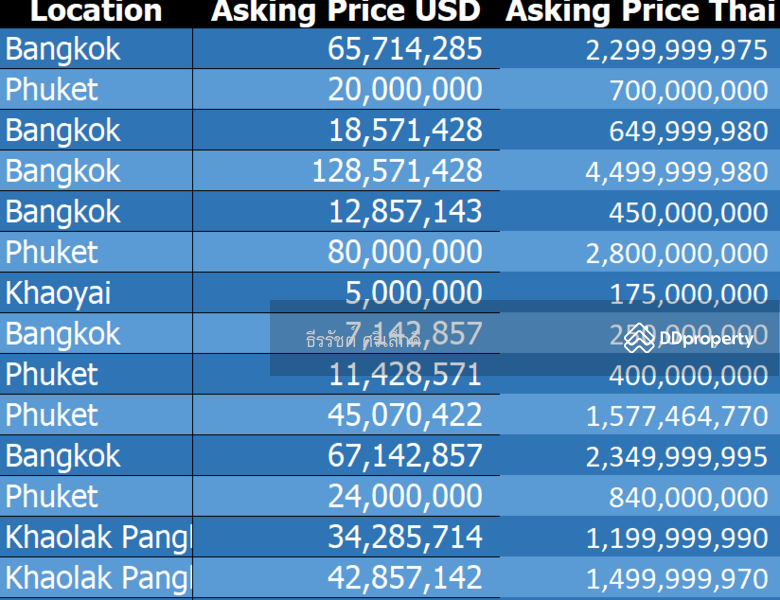Image resolution: width=780 pixels, height=600 pixels.
Task: Click the 5,000,000 USD price cell
Action: point(346,293)
